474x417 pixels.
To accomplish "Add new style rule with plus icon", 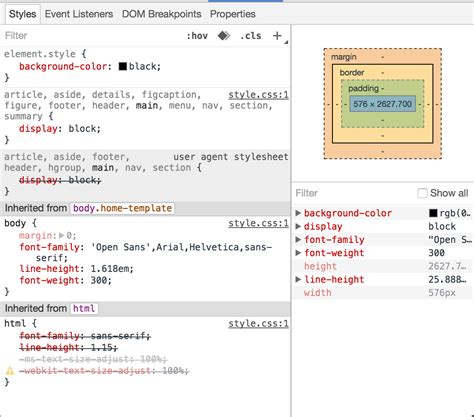I will tap(277, 35).
